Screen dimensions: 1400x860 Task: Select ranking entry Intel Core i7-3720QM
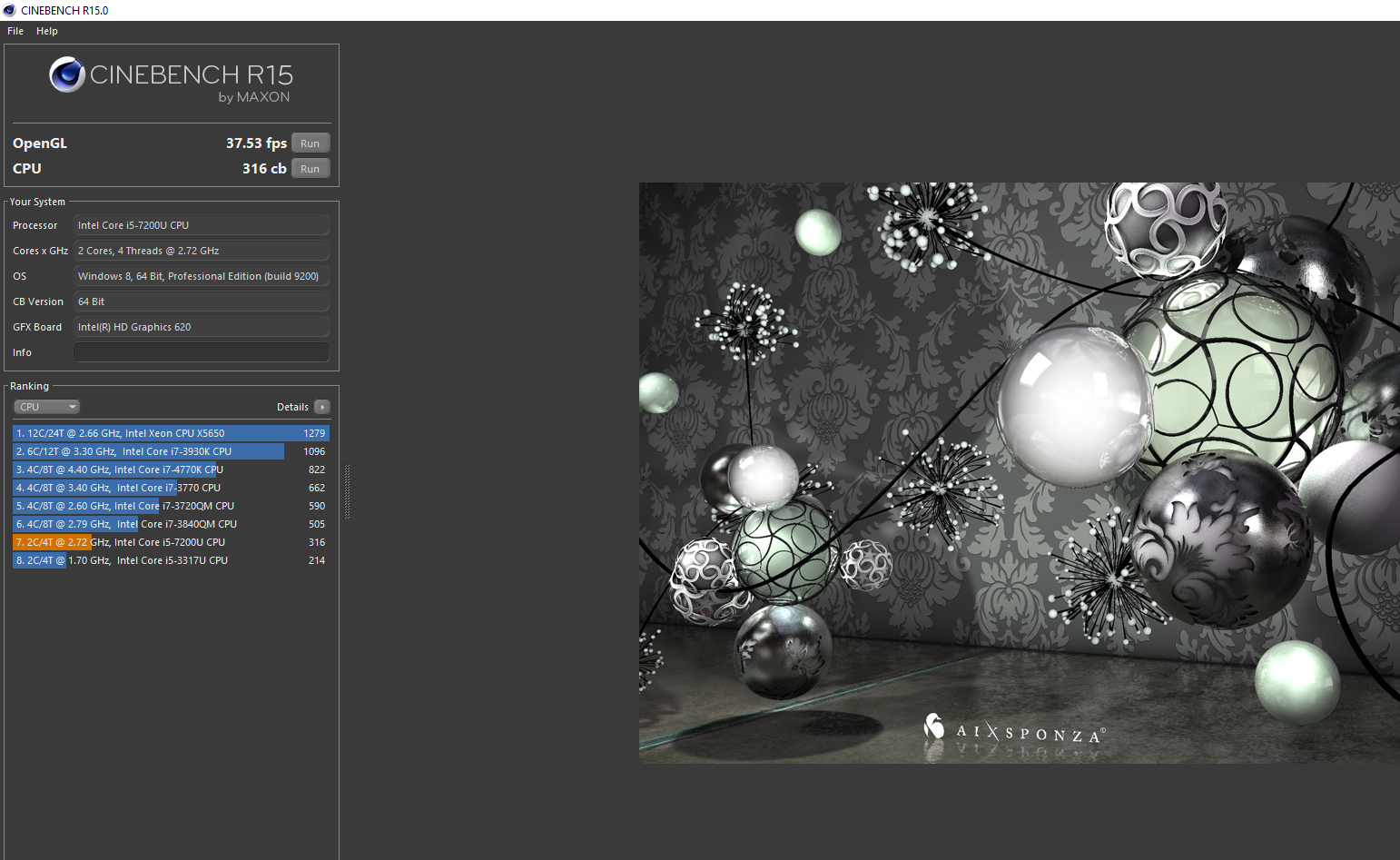(171, 506)
